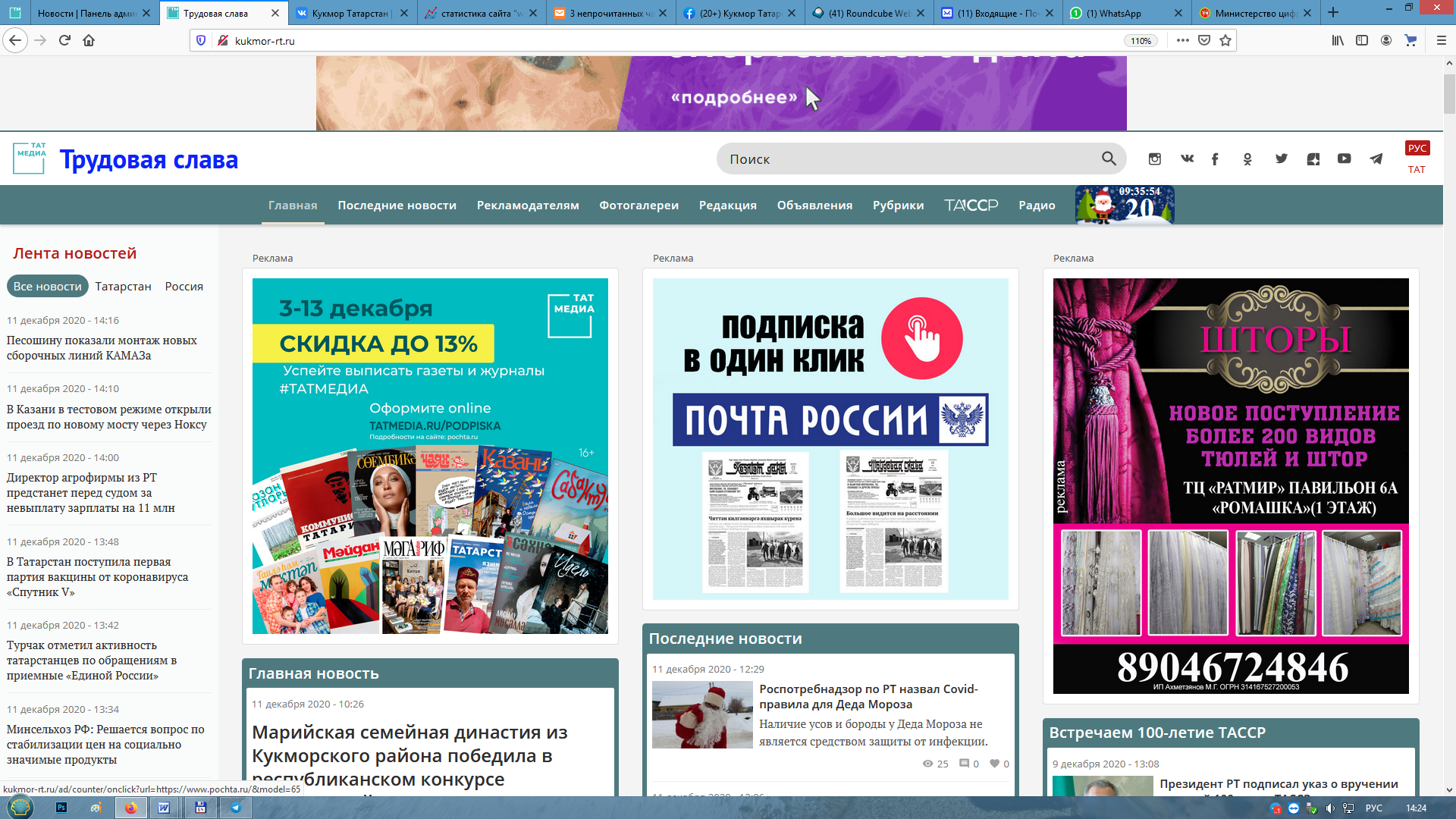Toggle Firefox sidebar view icon
The height and width of the screenshot is (819, 1456).
click(1362, 40)
